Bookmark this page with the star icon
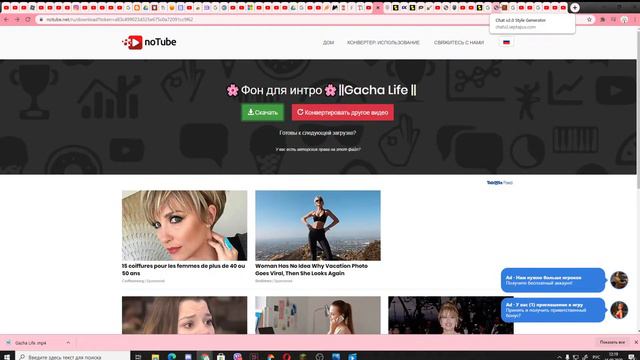 (x=589, y=19)
